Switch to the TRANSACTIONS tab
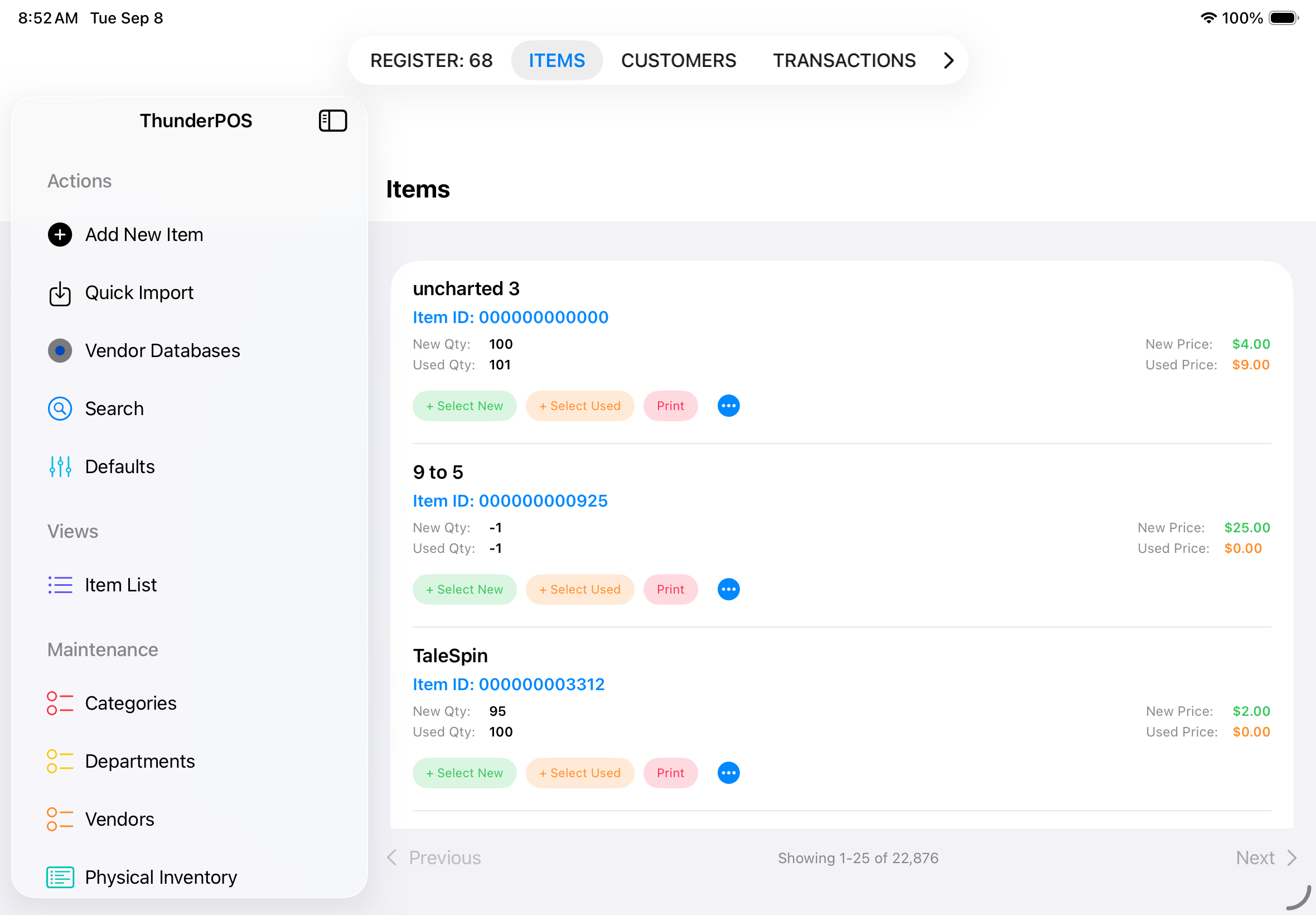 tap(844, 60)
